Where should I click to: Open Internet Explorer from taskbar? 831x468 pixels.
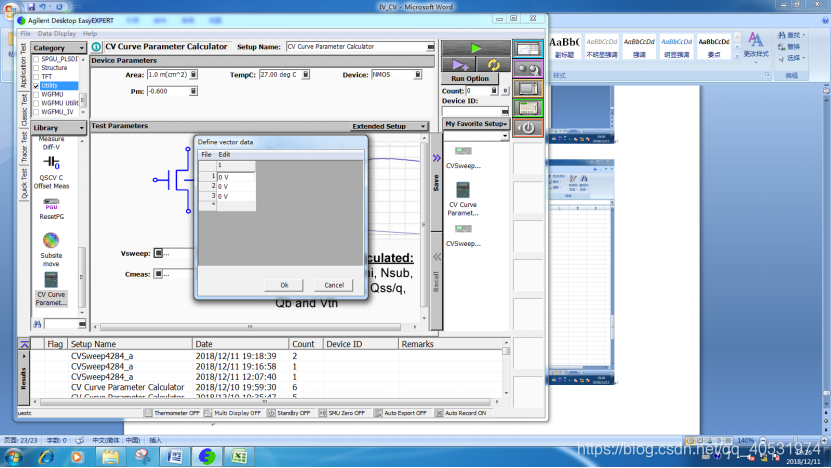coord(46,456)
